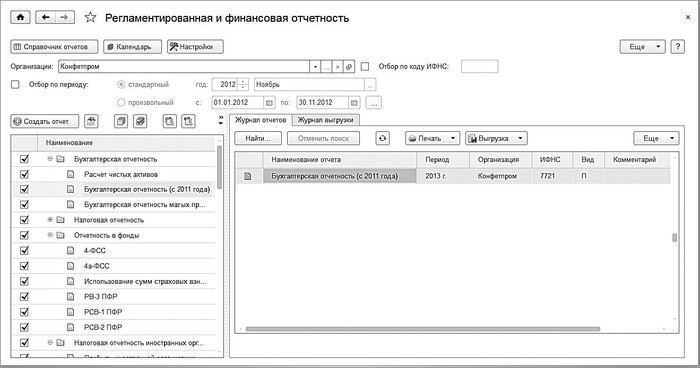Click the stacked-pages icon in left toolbar
The height and width of the screenshot is (368, 700).
[140, 121]
